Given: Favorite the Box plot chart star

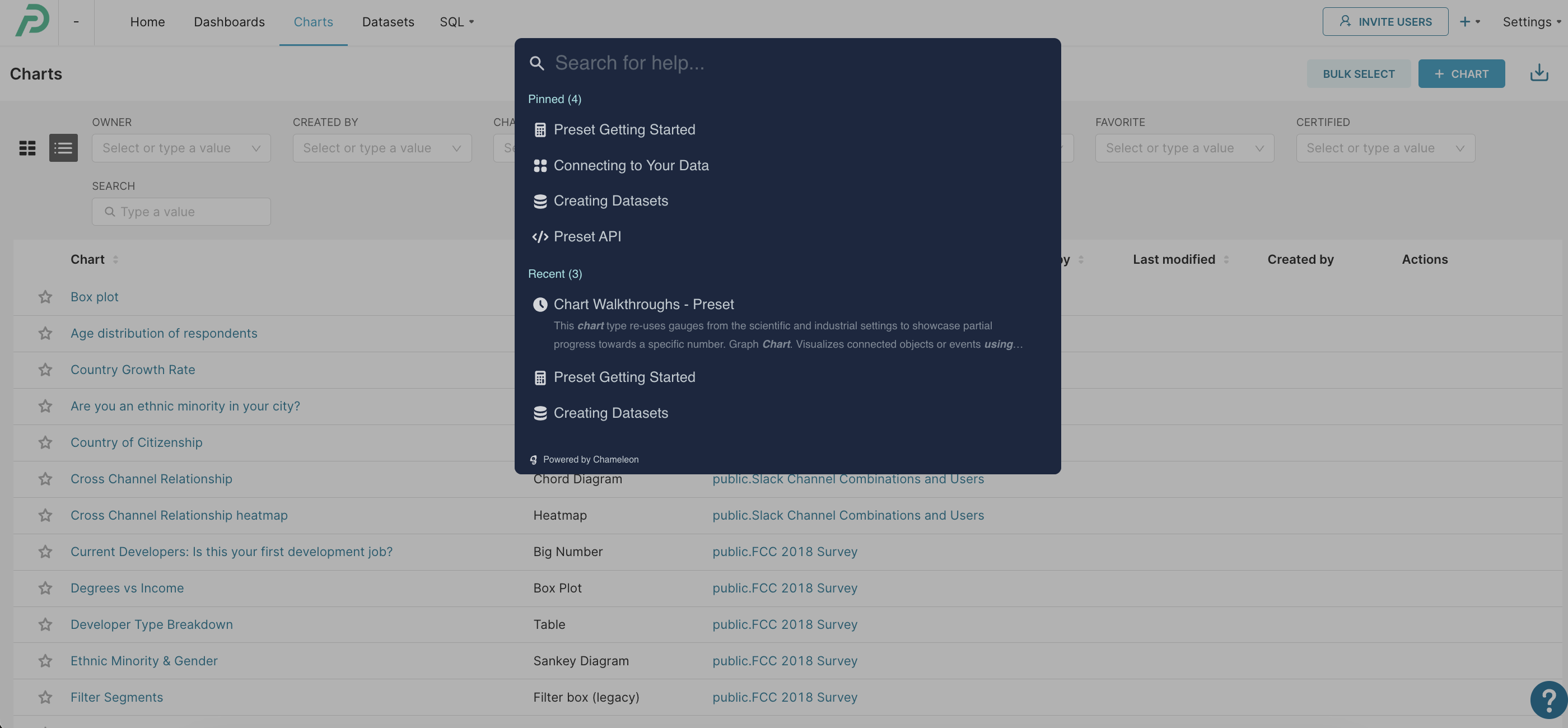Looking at the screenshot, I should click(45, 297).
